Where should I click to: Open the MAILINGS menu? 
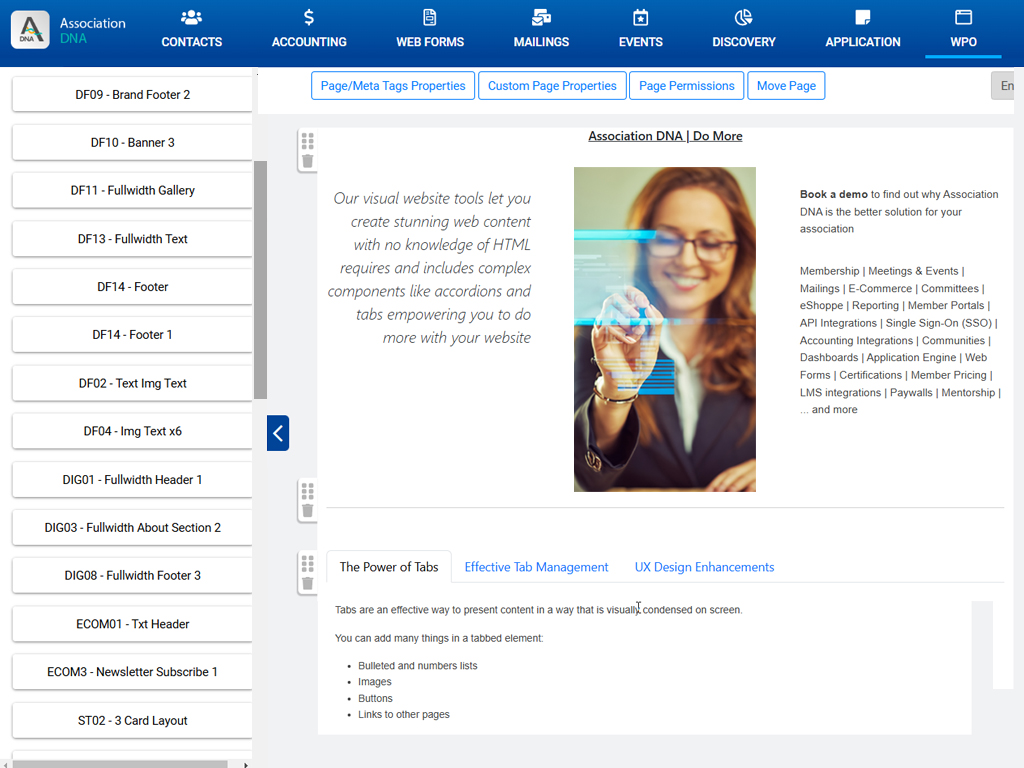coord(541,42)
